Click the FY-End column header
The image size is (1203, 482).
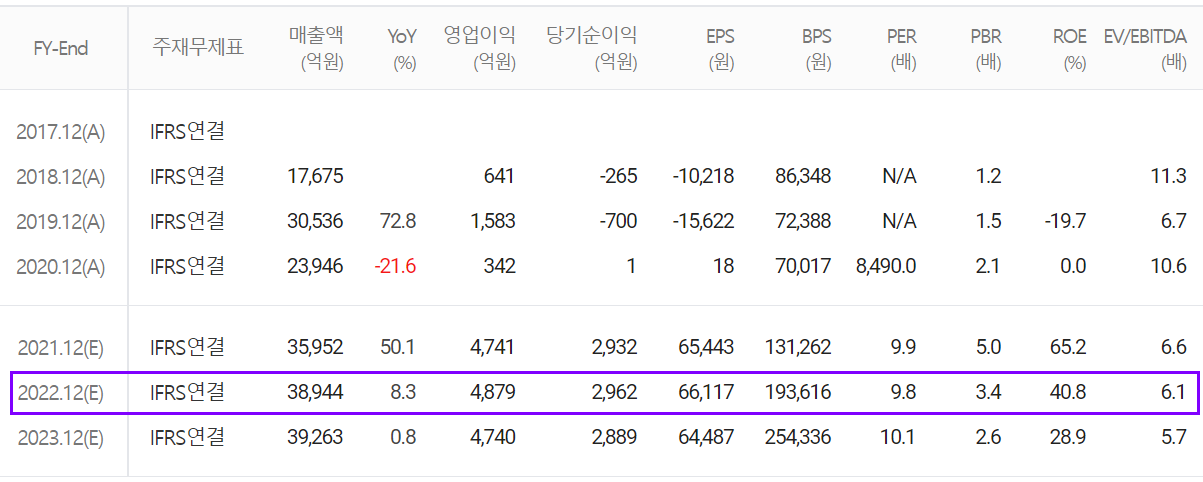[x=61, y=48]
